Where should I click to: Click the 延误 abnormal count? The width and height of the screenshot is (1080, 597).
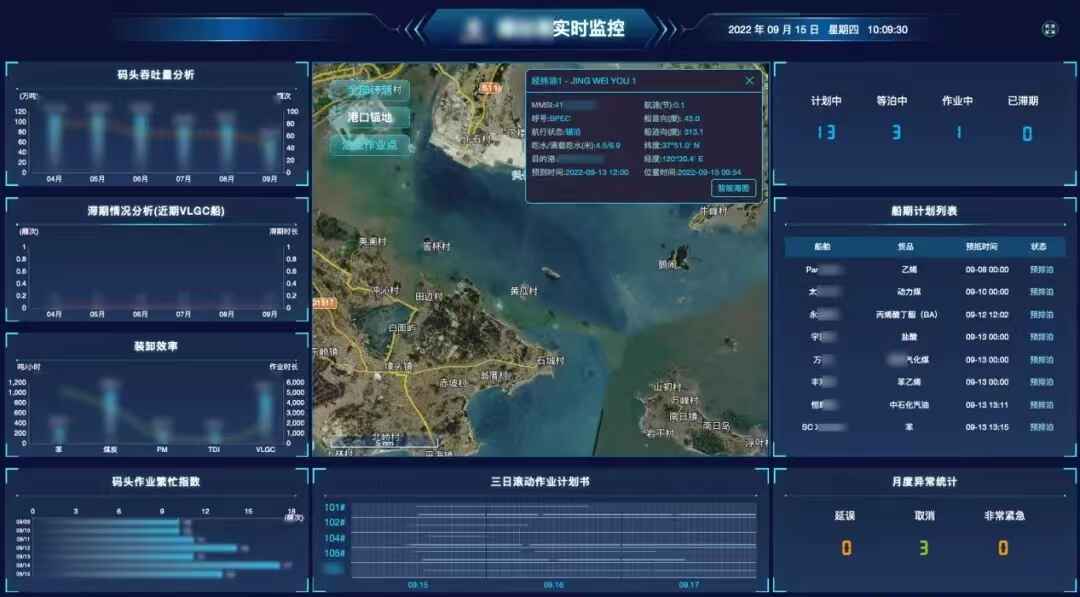tap(846, 548)
